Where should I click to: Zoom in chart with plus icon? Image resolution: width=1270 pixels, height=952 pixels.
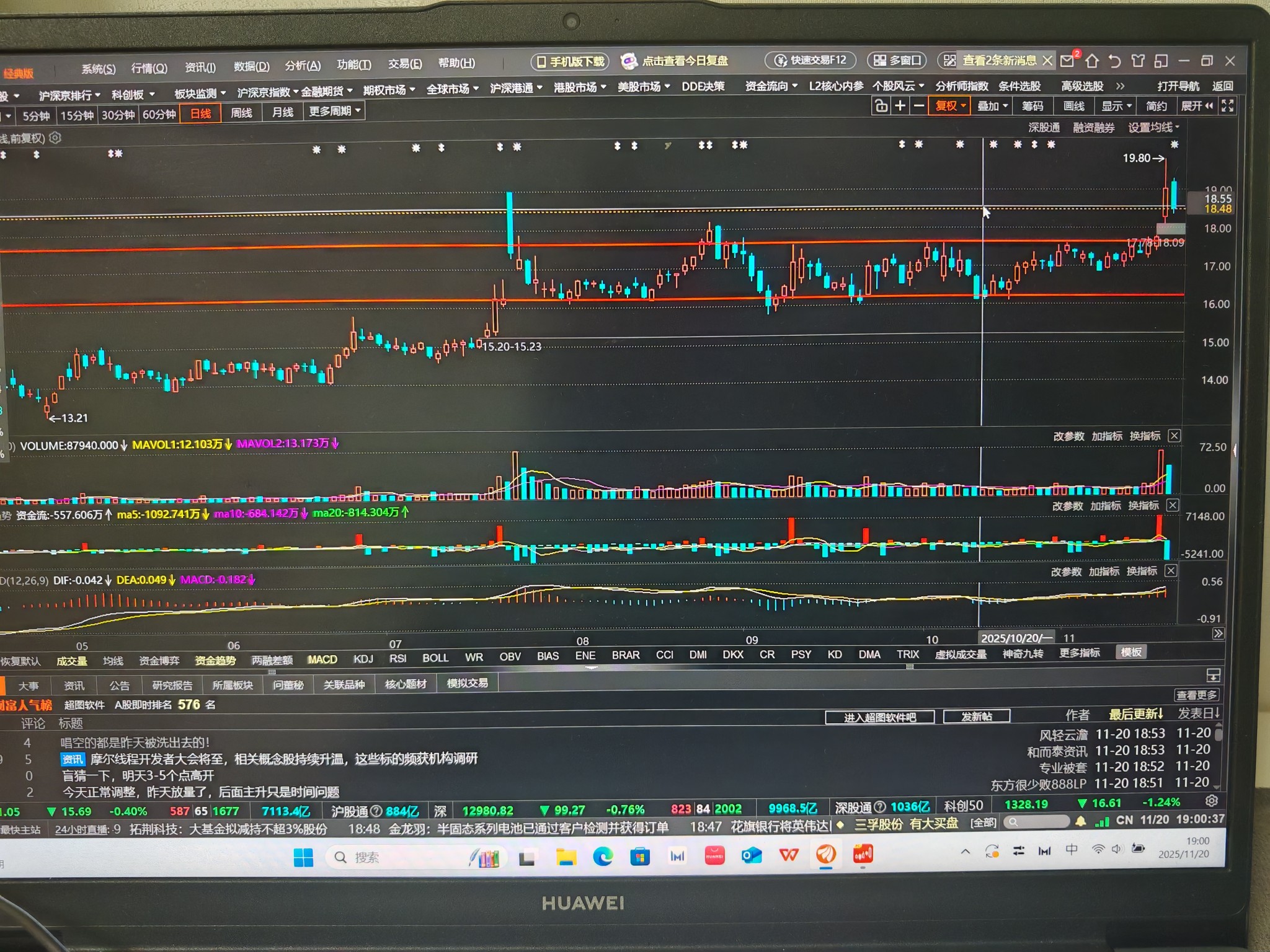click(900, 106)
